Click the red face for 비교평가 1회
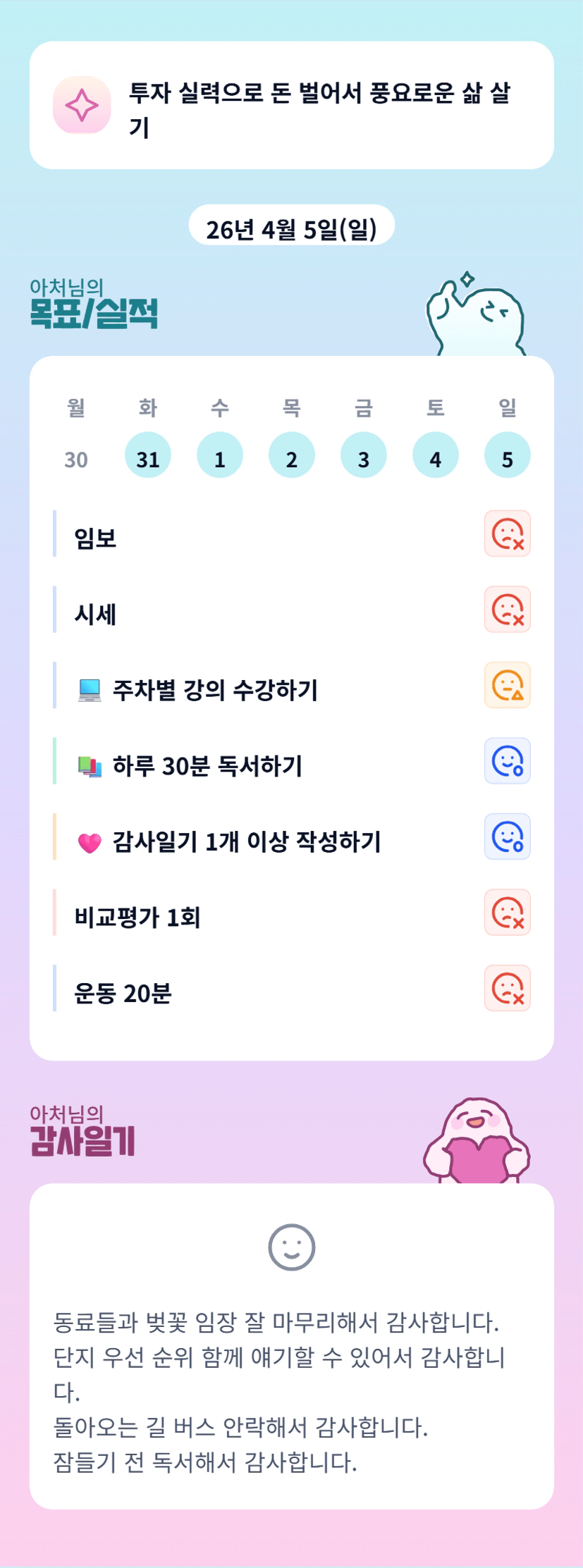 pyautogui.click(x=507, y=913)
